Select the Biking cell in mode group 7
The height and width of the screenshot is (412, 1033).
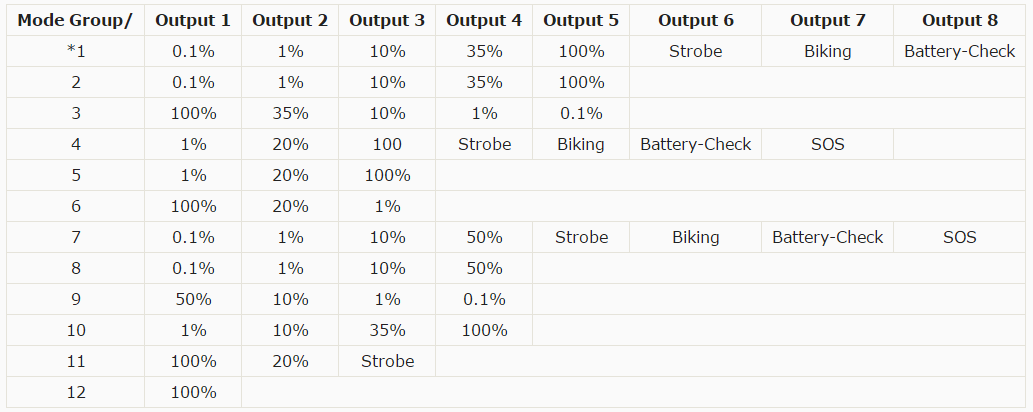[x=695, y=237]
